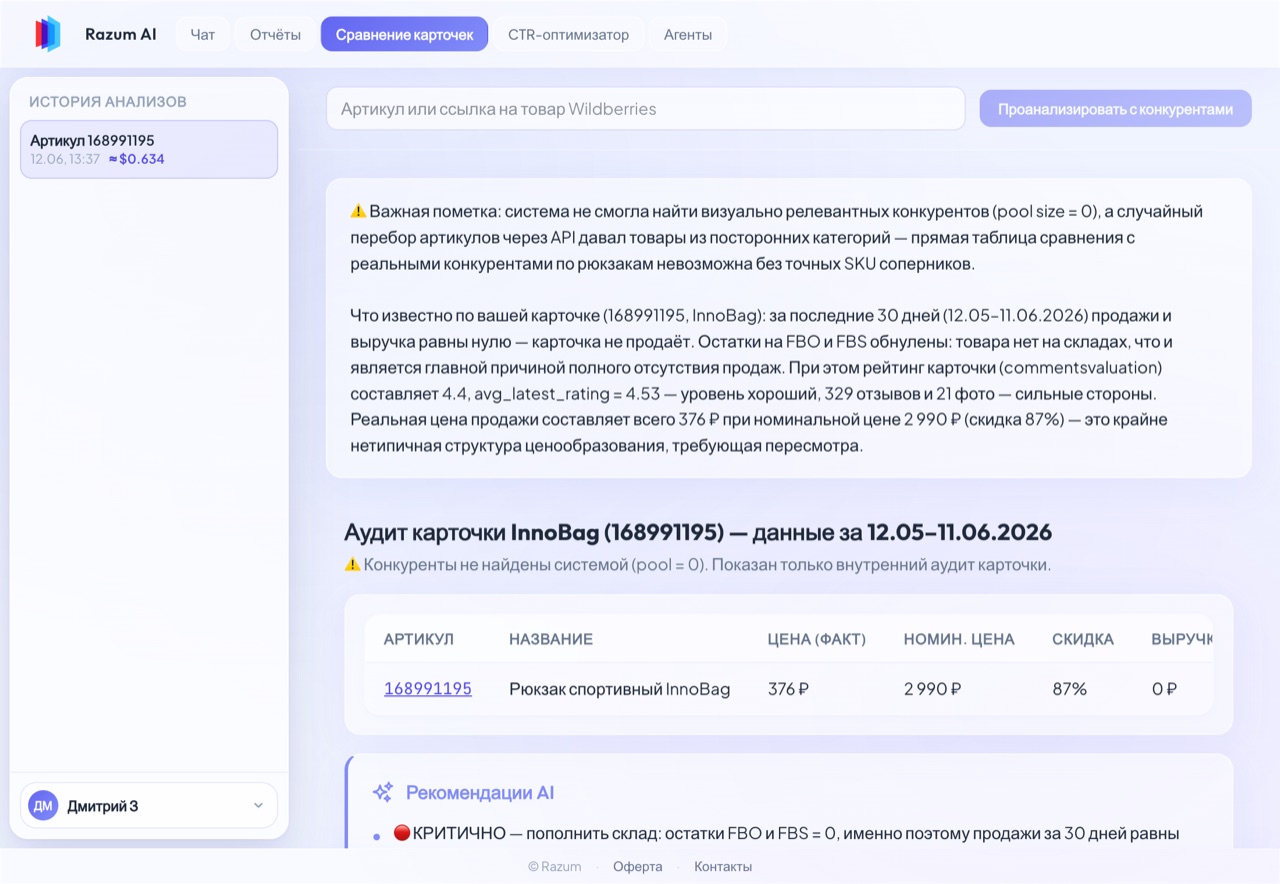Screen dimensions: 1280x884
Task: Open the CTR-оптимизатор tab
Action: pos(568,34)
